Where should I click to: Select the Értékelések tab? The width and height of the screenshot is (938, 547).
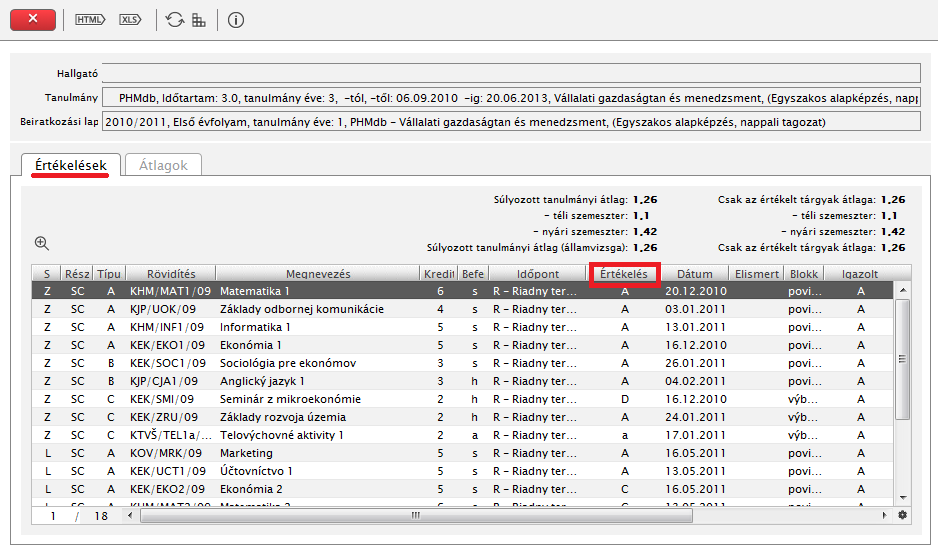pos(71,165)
